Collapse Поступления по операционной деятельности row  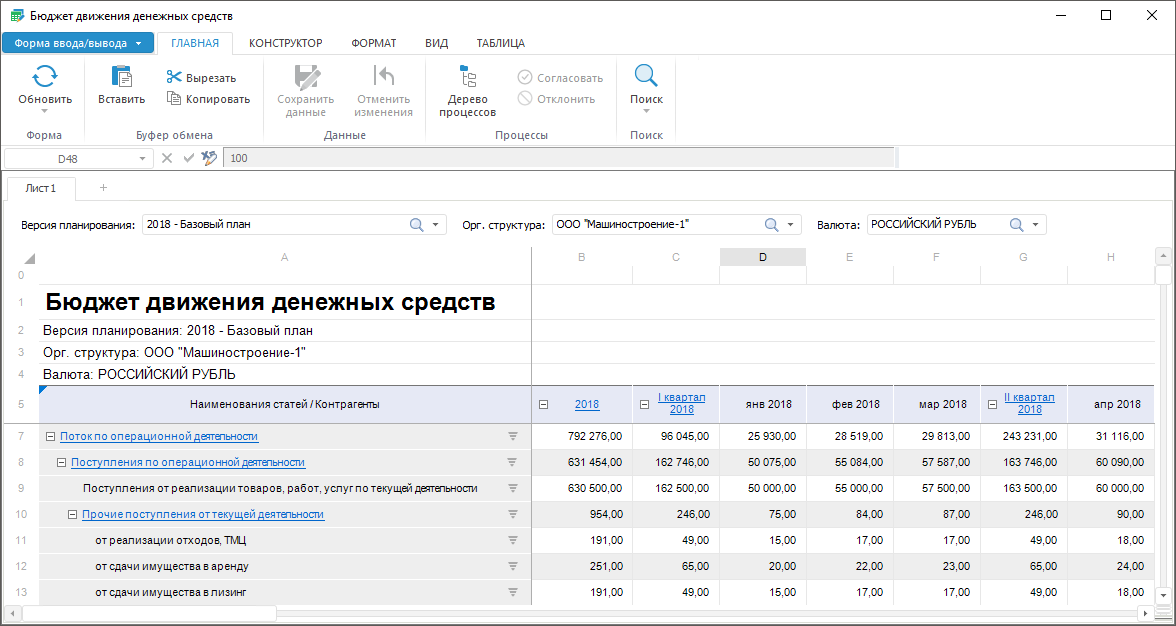click(62, 462)
